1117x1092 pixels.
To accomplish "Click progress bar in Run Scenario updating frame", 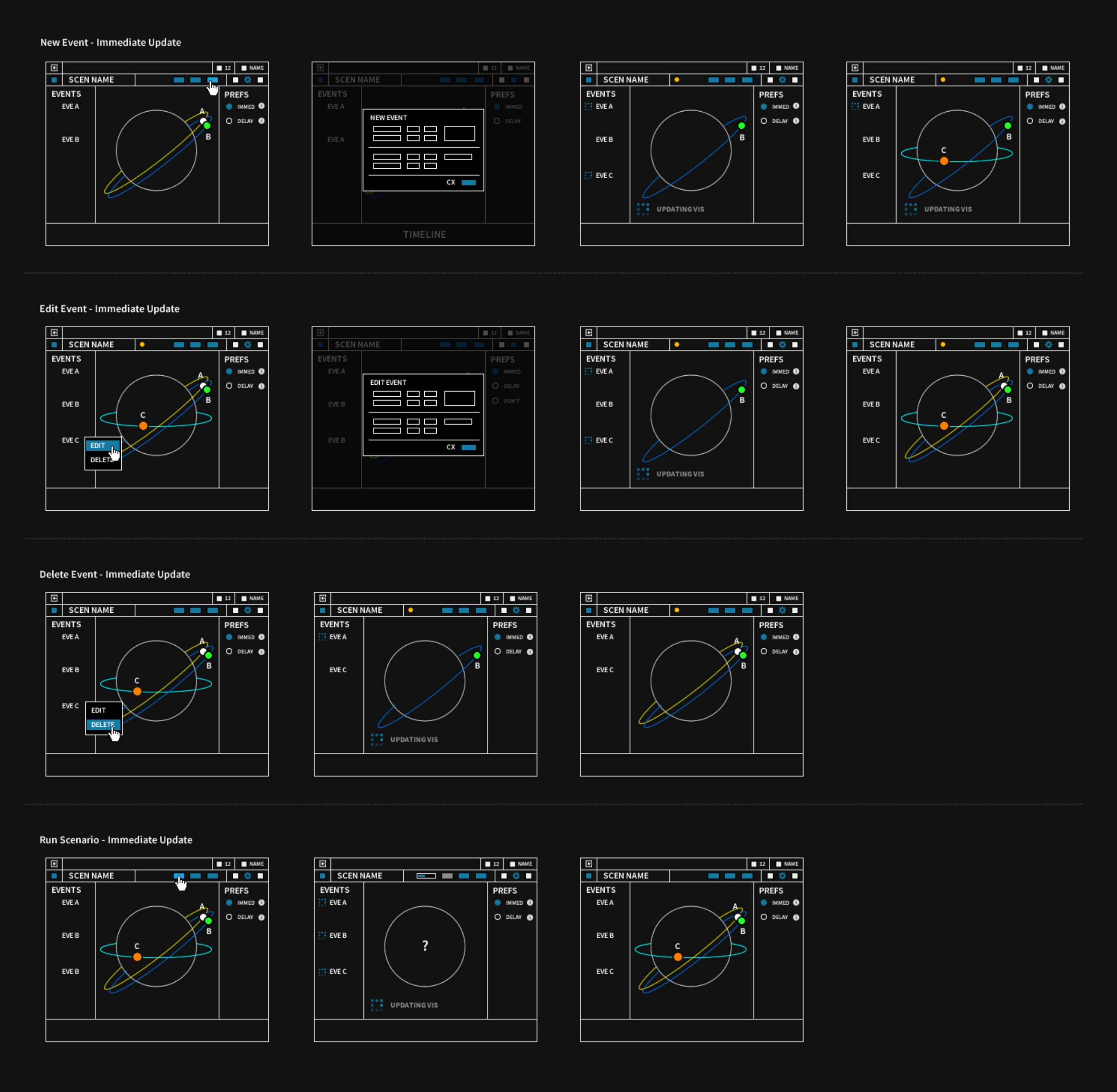I will click(x=426, y=876).
